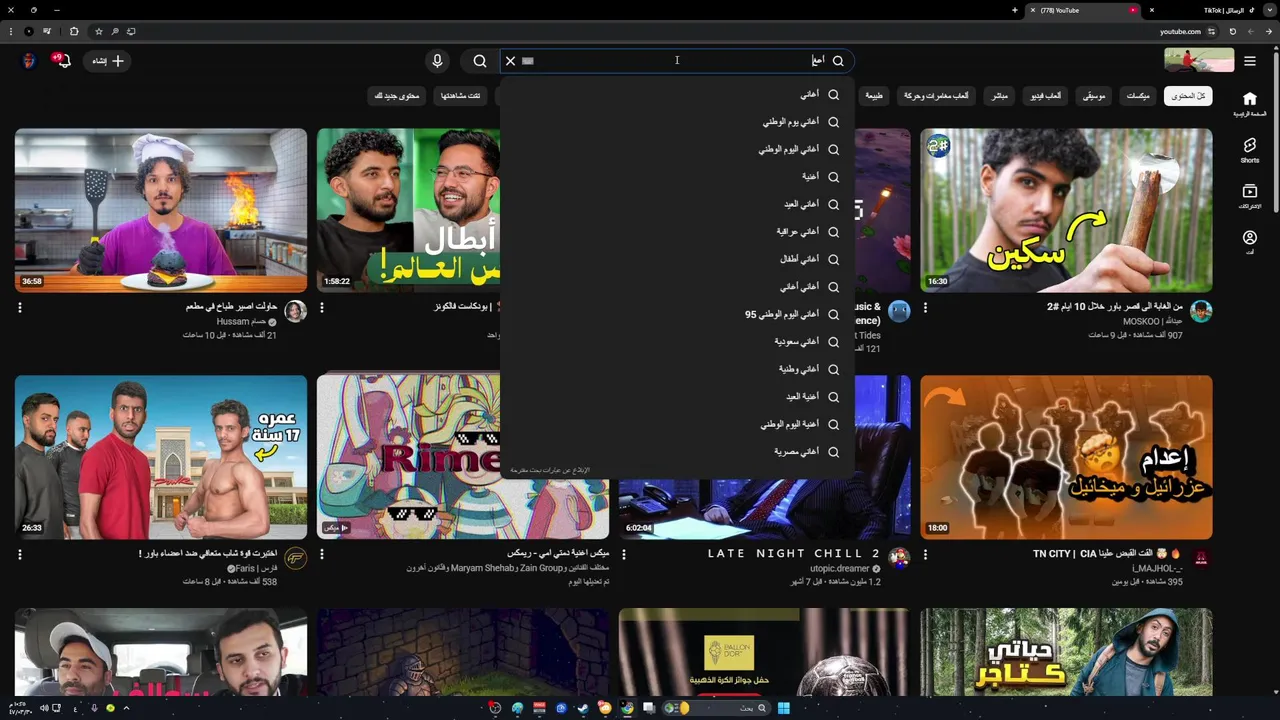
Task: Select the كل المحتوى filter chip
Action: tap(1187, 96)
